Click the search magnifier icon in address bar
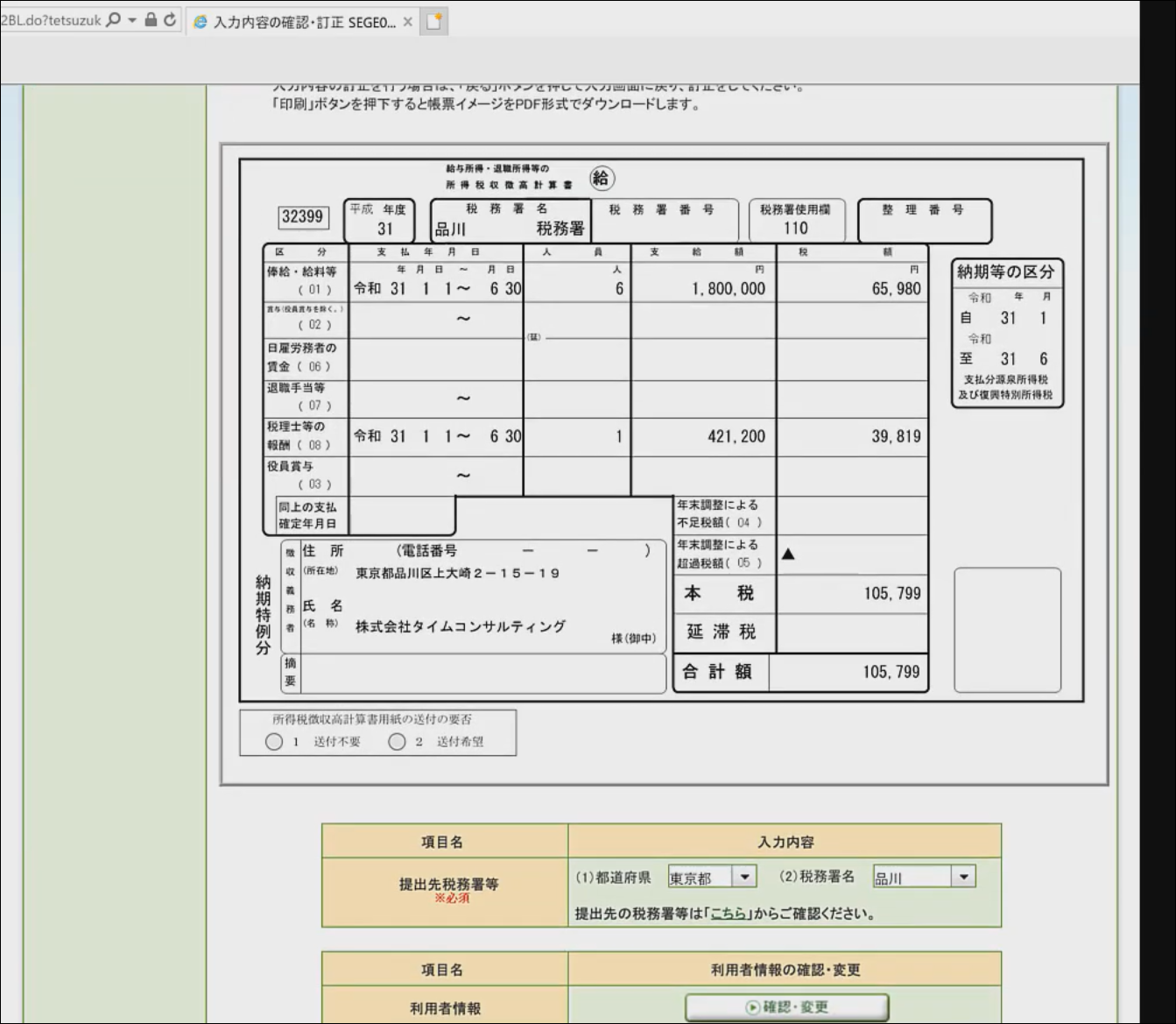This screenshot has width=1176, height=1024. pyautogui.click(x=113, y=19)
